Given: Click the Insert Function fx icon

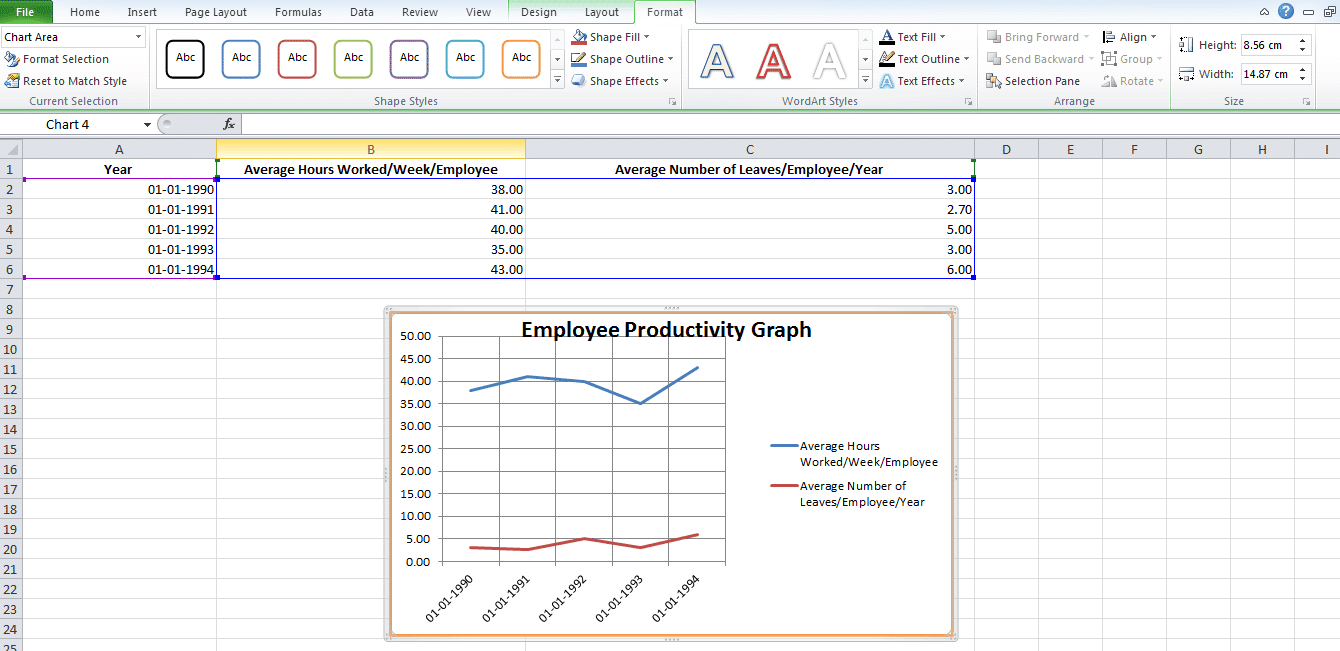Looking at the screenshot, I should (228, 124).
